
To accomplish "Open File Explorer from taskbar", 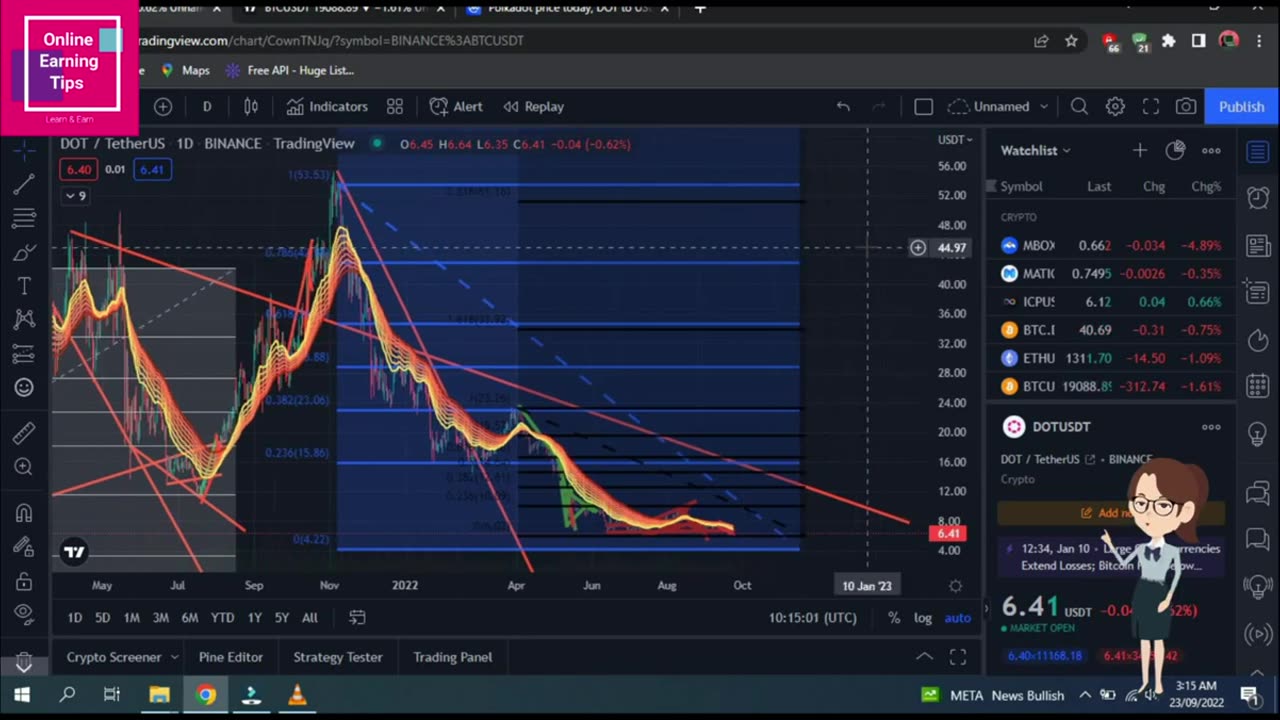I will 159,695.
